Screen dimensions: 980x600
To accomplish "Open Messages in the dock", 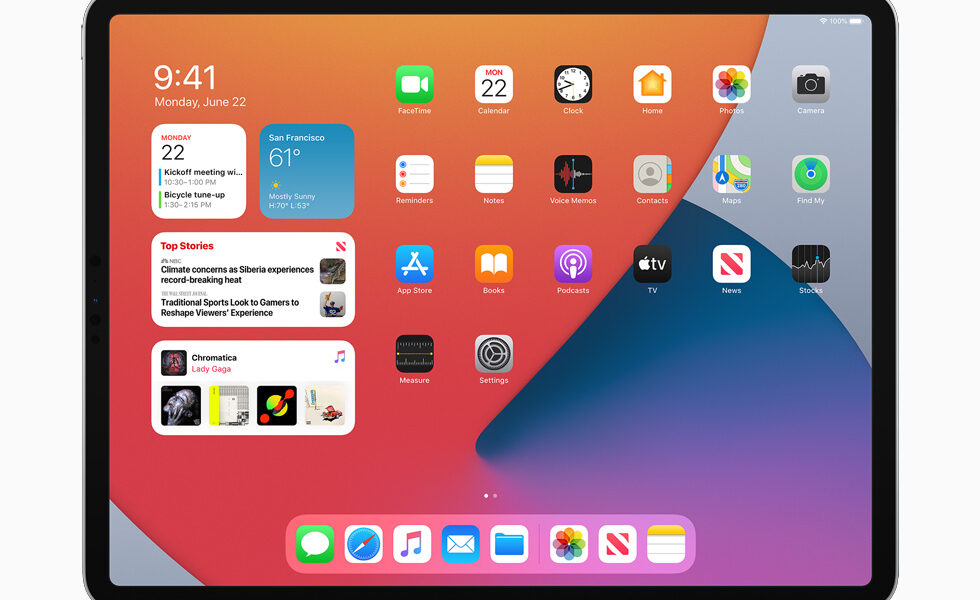I will pyautogui.click(x=315, y=544).
